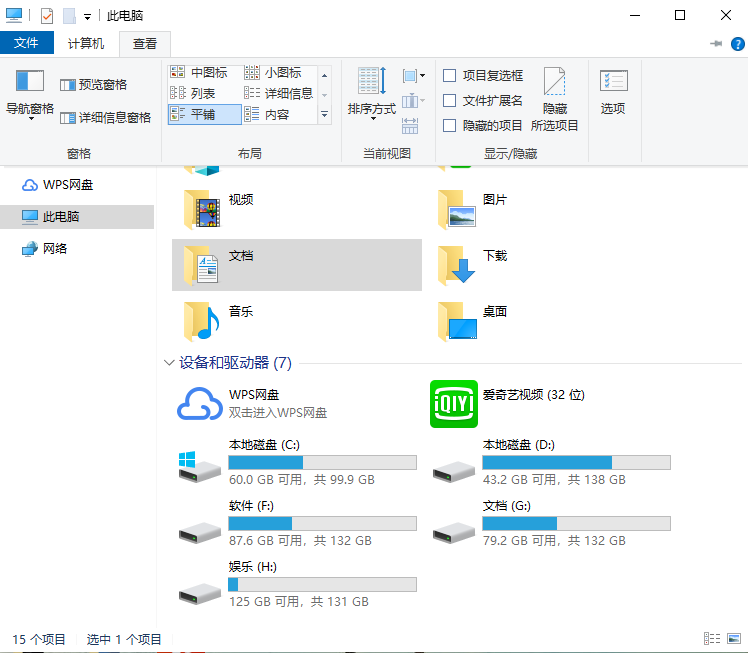Open the 音乐 music folder icon
Image resolution: width=748 pixels, height=653 pixels.
(201, 321)
